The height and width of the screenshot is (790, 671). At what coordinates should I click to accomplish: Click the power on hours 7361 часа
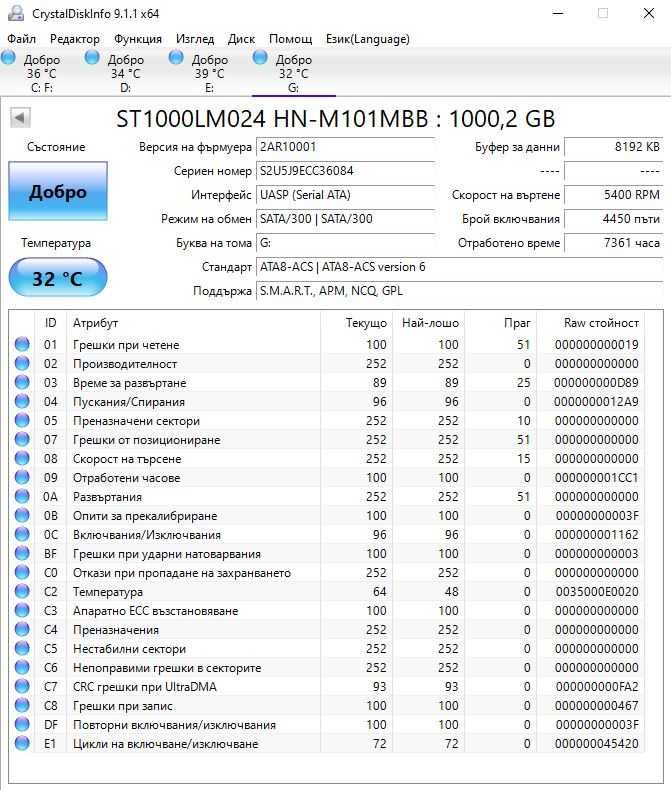click(614, 243)
